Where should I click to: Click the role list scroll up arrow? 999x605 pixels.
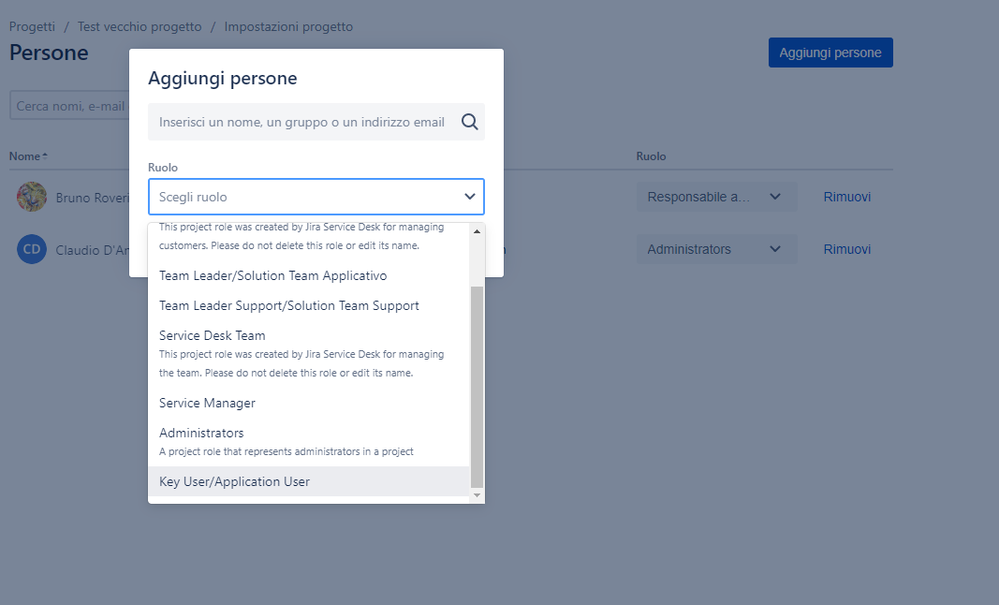[x=477, y=231]
